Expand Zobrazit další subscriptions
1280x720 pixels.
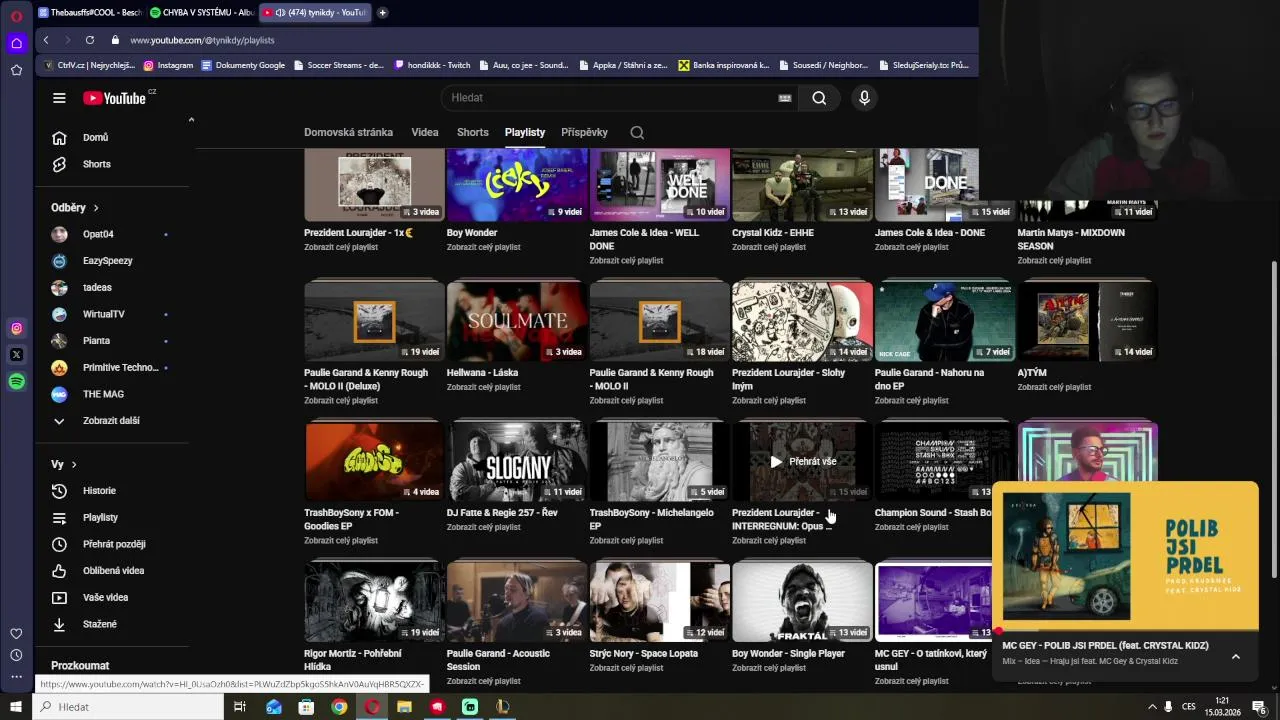tap(112, 421)
